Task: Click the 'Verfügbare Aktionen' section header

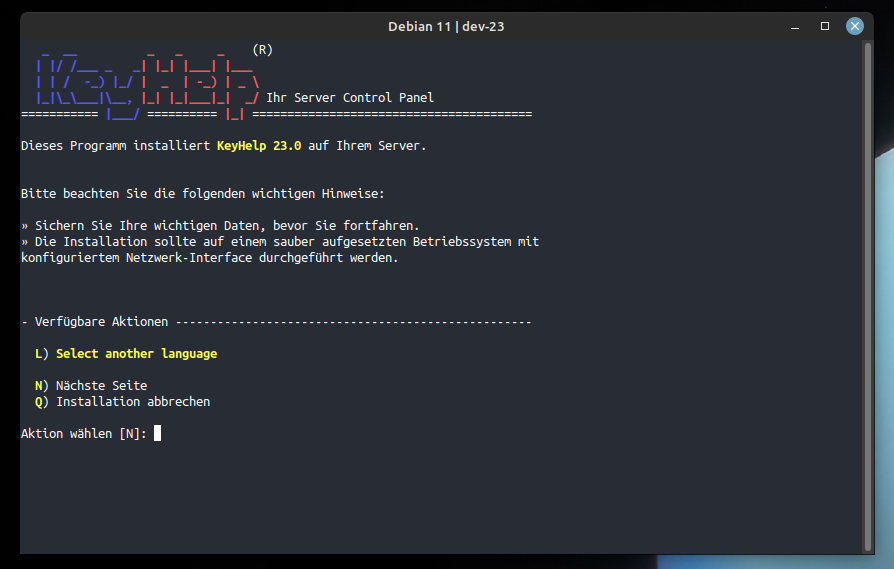Action: tap(101, 322)
